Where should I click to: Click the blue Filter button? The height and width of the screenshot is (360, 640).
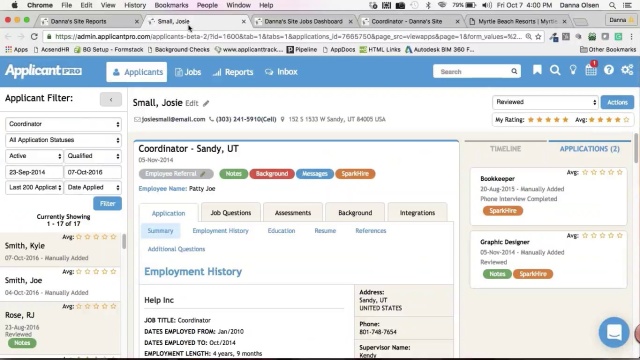pos(107,203)
